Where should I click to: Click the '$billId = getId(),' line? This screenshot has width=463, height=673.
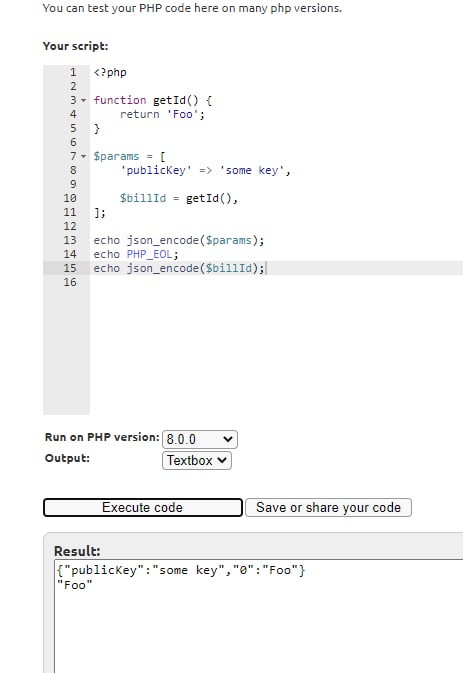tap(179, 198)
